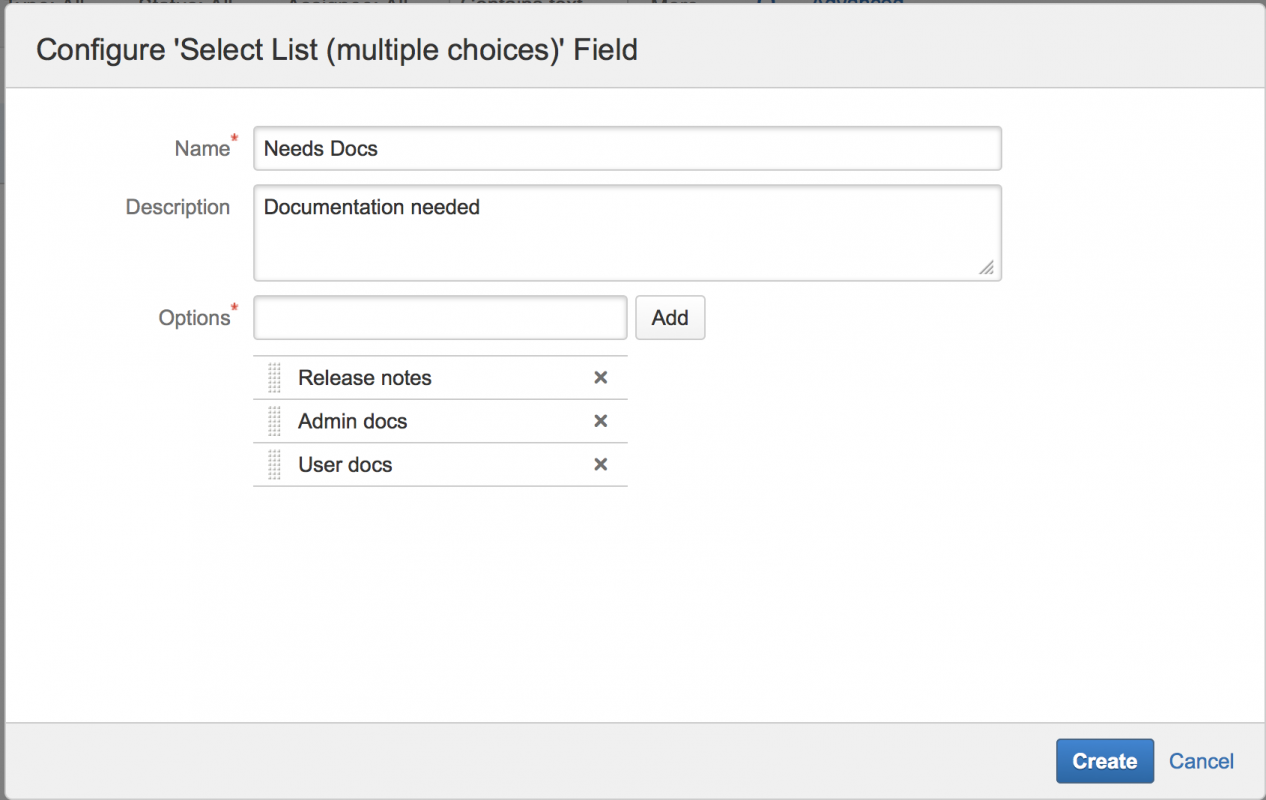Screen dimensions: 1266x800
Task: Click into the Description text area
Action: 627,232
